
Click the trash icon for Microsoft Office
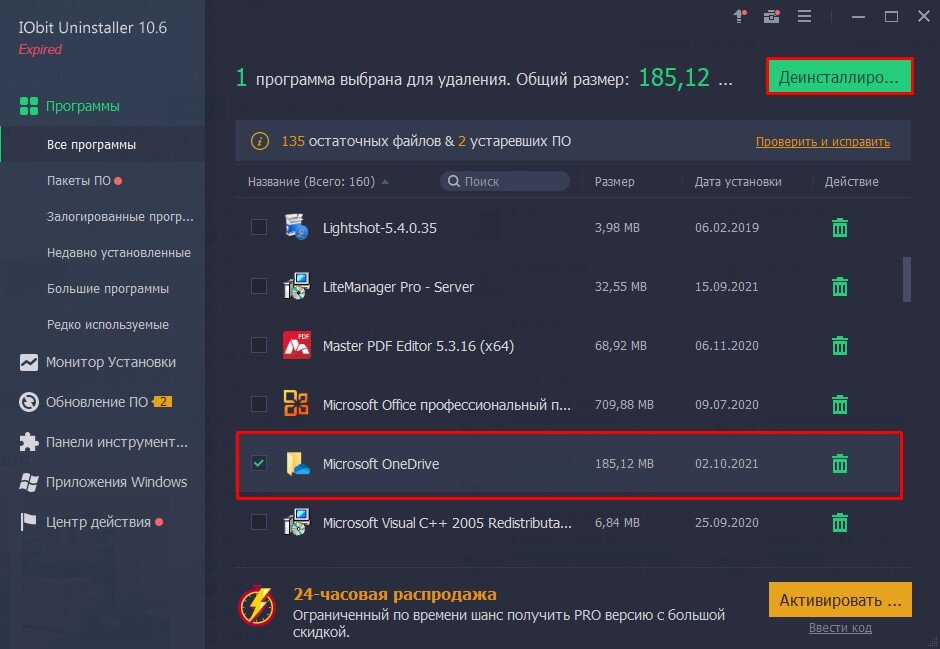pyautogui.click(x=839, y=405)
